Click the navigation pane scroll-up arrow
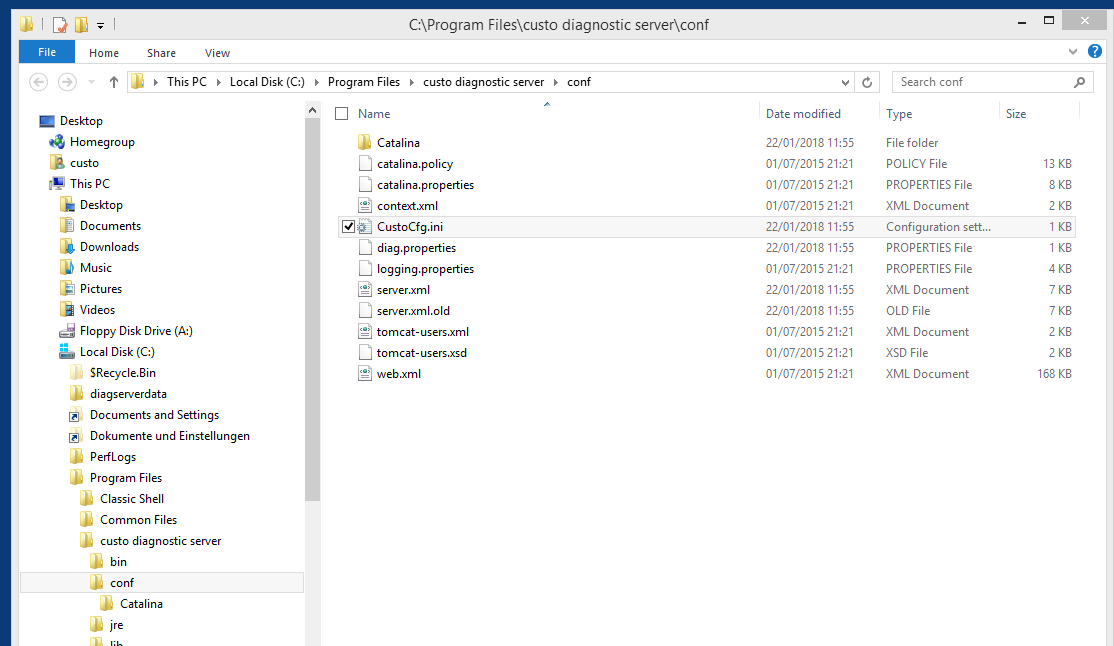The width and height of the screenshot is (1114, 646). click(312, 110)
